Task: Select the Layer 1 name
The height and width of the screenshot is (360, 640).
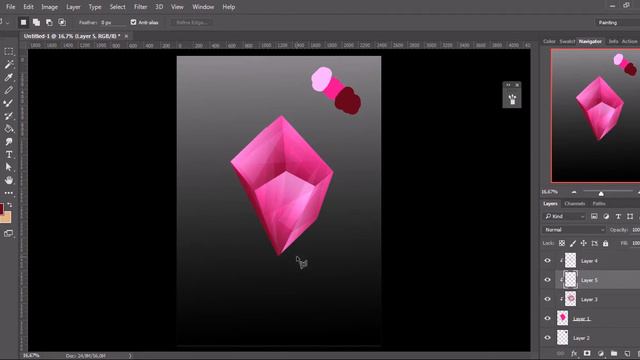Action: (x=581, y=319)
